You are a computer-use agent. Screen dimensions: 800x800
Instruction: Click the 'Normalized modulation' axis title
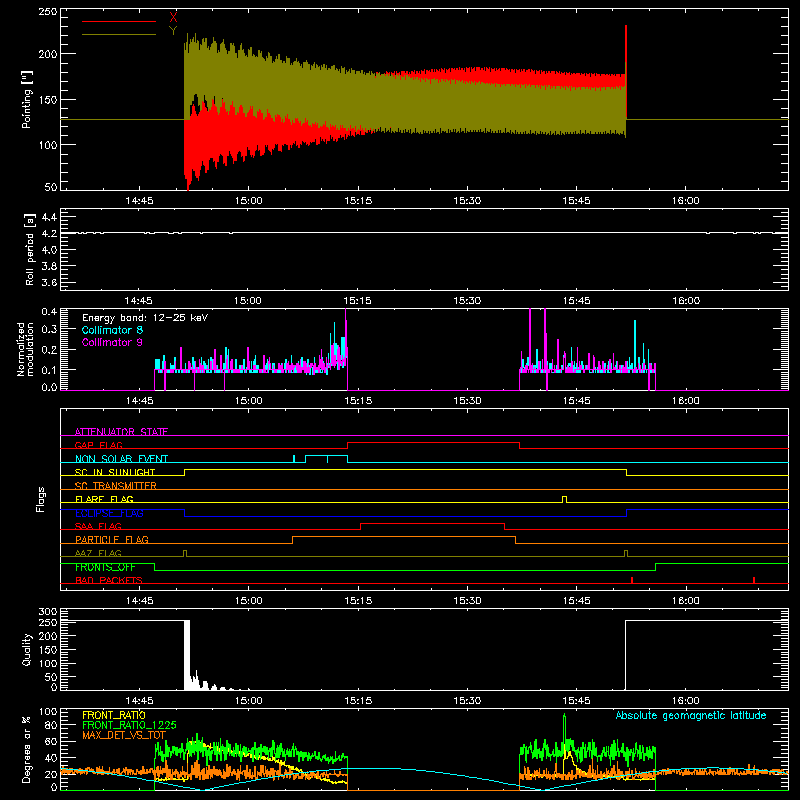[x=25, y=349]
